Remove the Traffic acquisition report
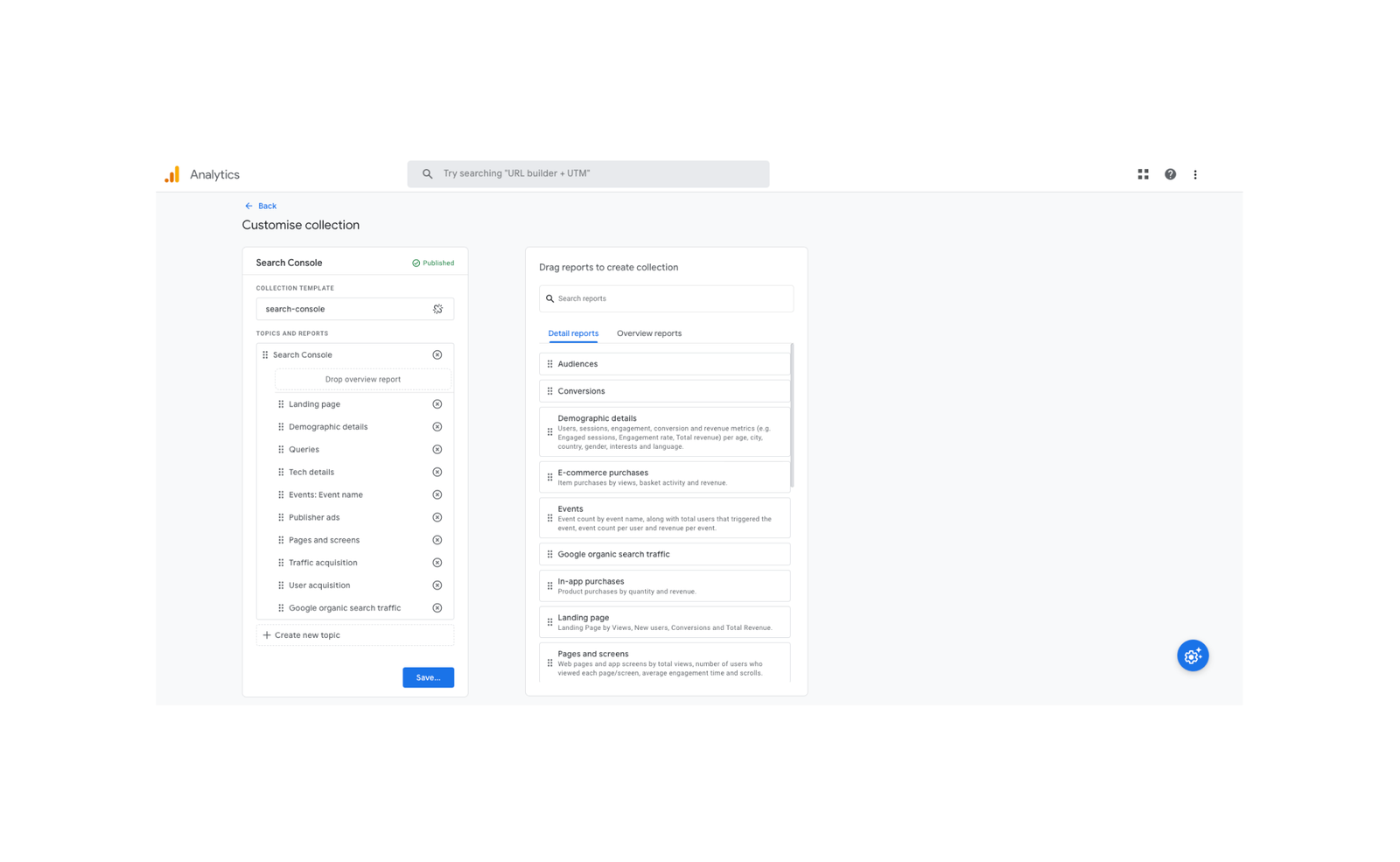Viewport: 1400px width, 862px height. coord(437,563)
